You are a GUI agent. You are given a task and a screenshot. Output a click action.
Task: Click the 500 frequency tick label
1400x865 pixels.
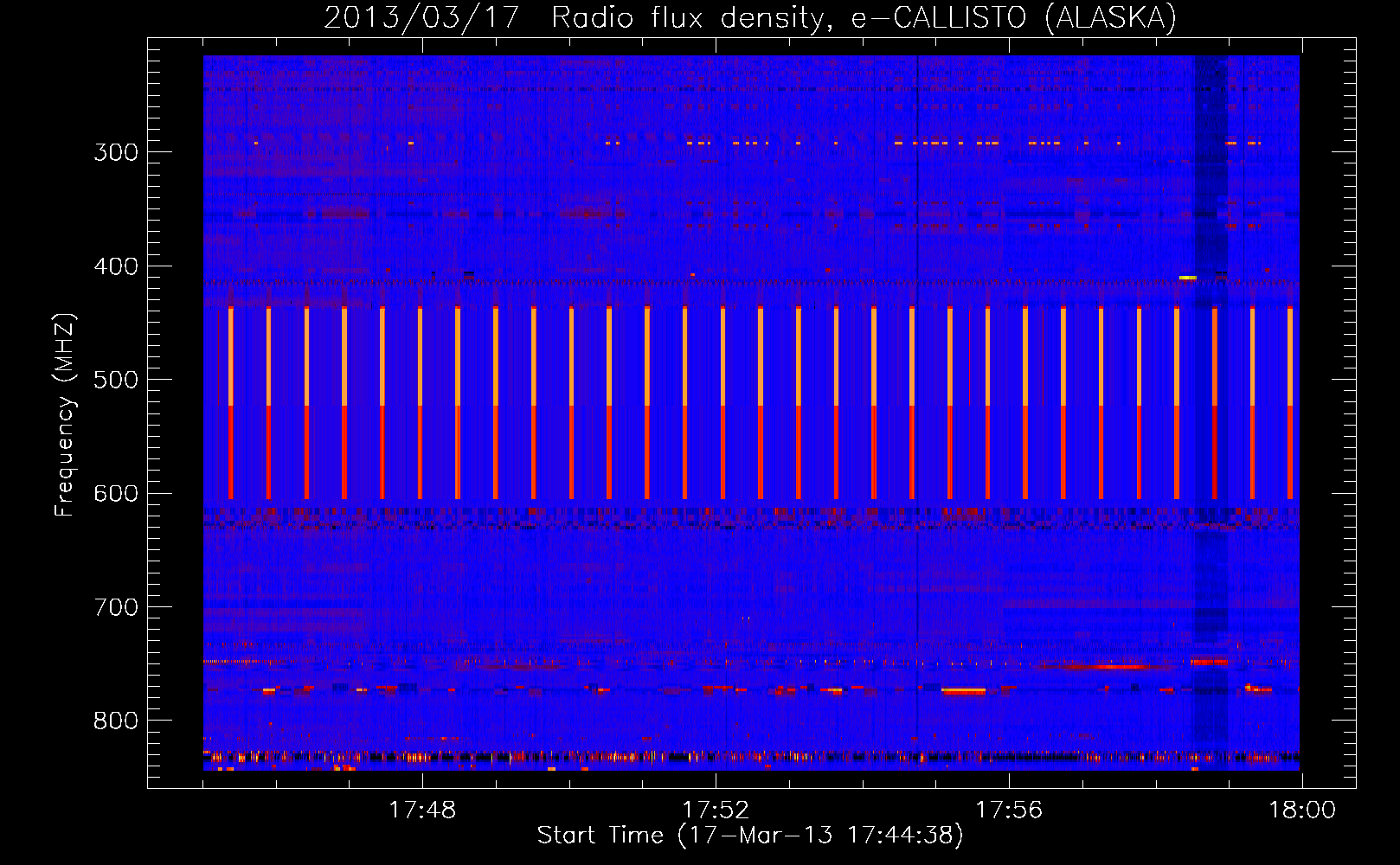(116, 380)
